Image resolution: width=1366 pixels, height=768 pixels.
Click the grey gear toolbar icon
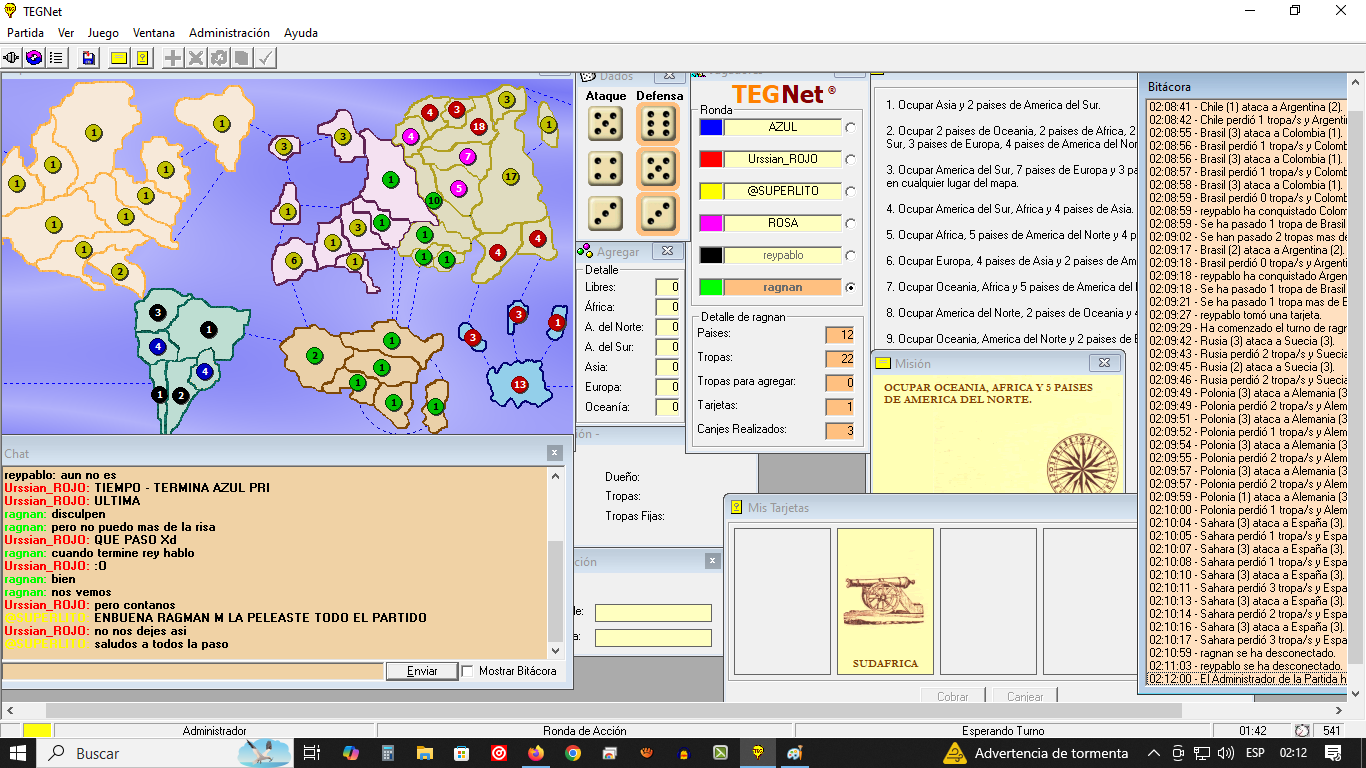click(x=218, y=58)
